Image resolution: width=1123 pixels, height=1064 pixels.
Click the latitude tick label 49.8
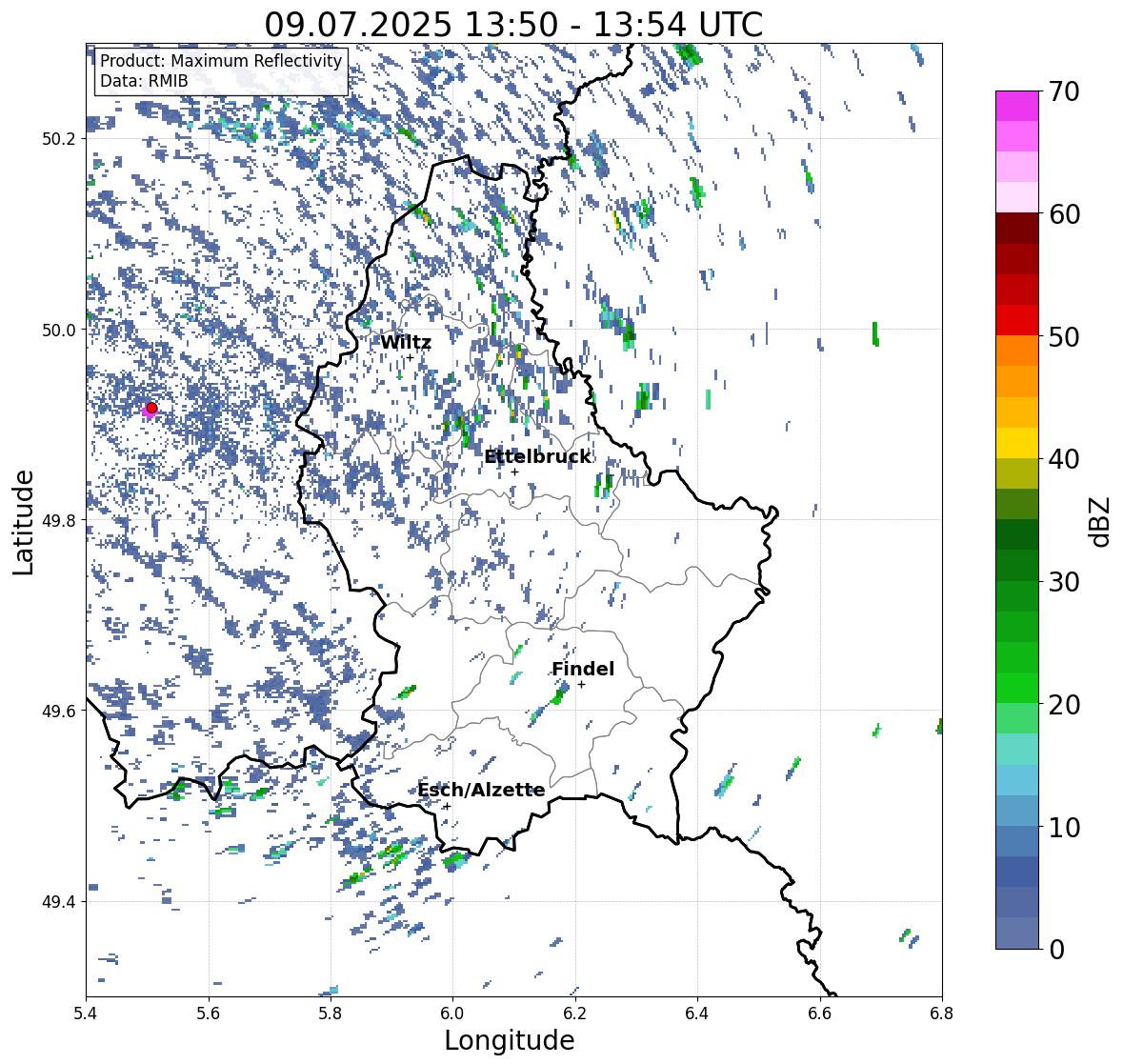pos(59,520)
